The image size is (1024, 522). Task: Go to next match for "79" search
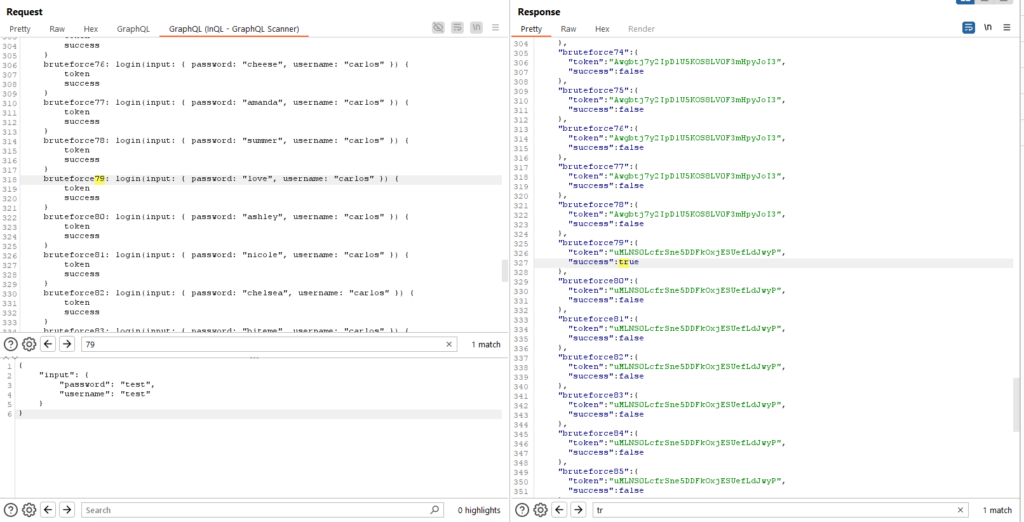point(67,344)
